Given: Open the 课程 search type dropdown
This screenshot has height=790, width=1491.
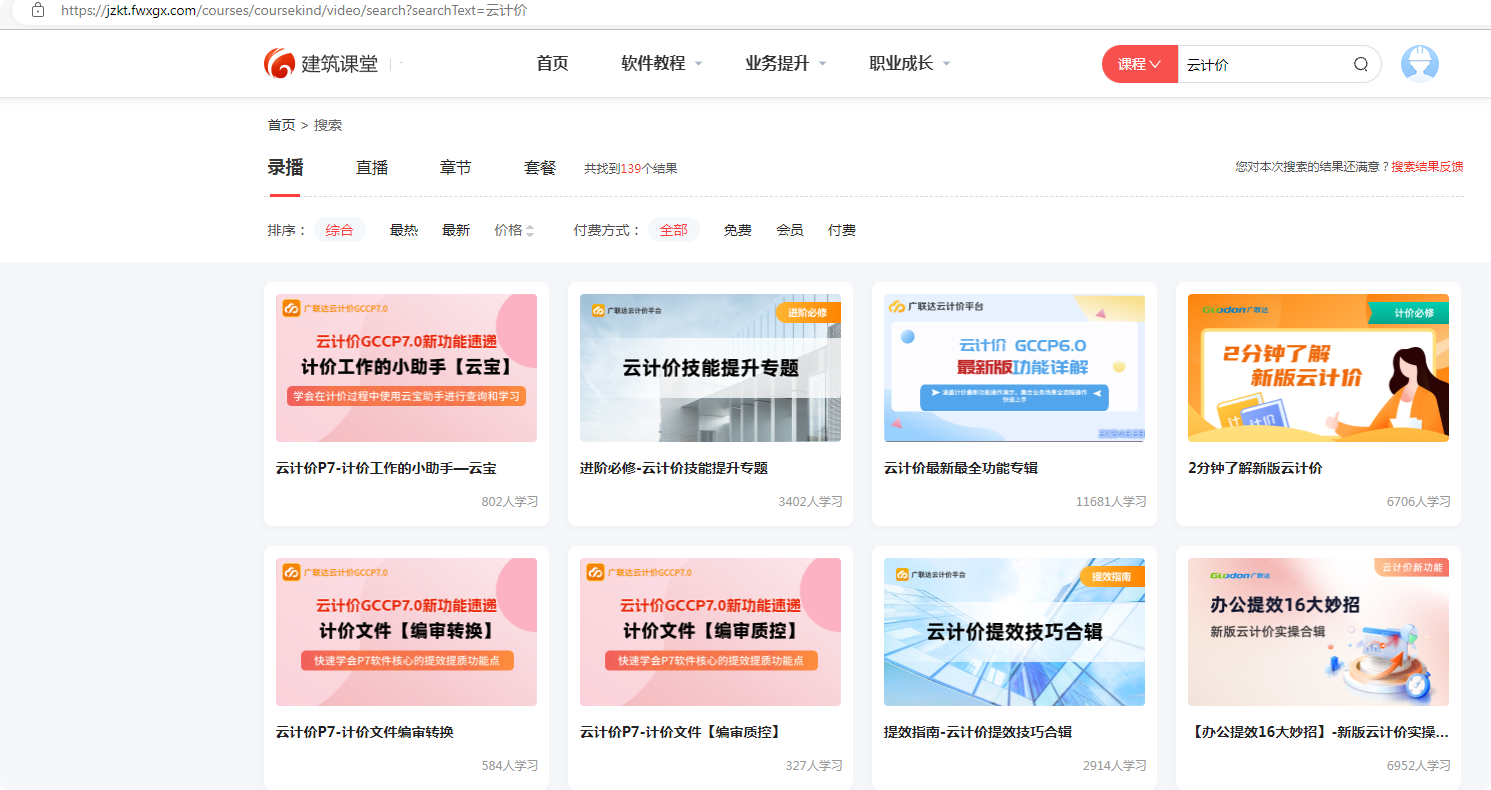Looking at the screenshot, I should click(x=1140, y=64).
